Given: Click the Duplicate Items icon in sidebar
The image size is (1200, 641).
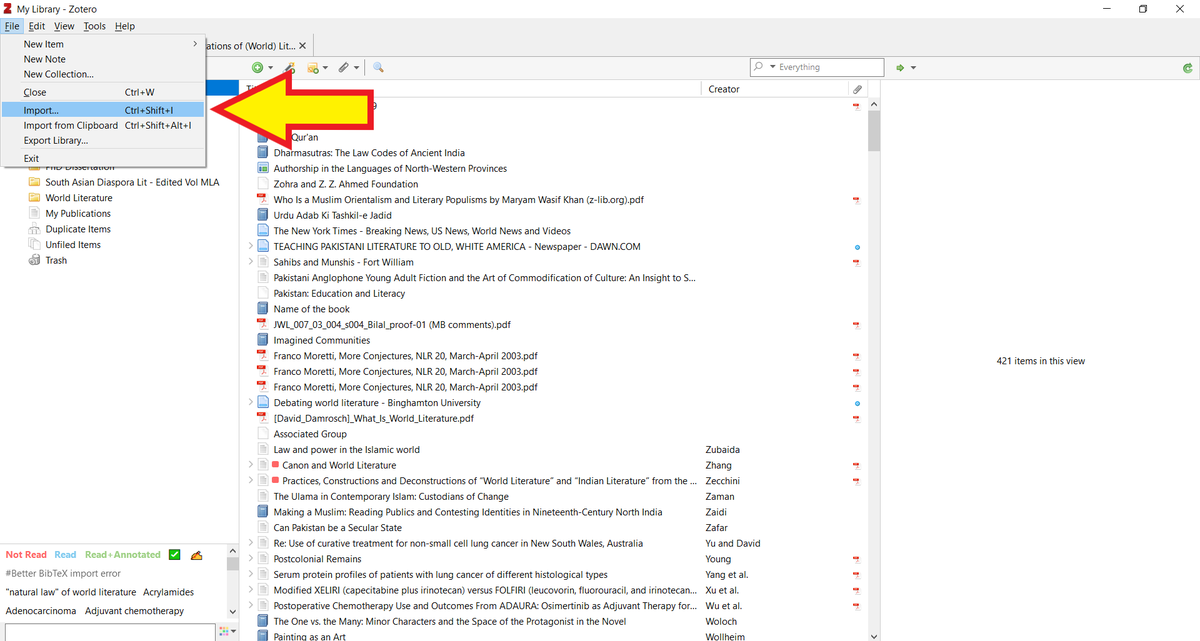Looking at the screenshot, I should [x=35, y=229].
